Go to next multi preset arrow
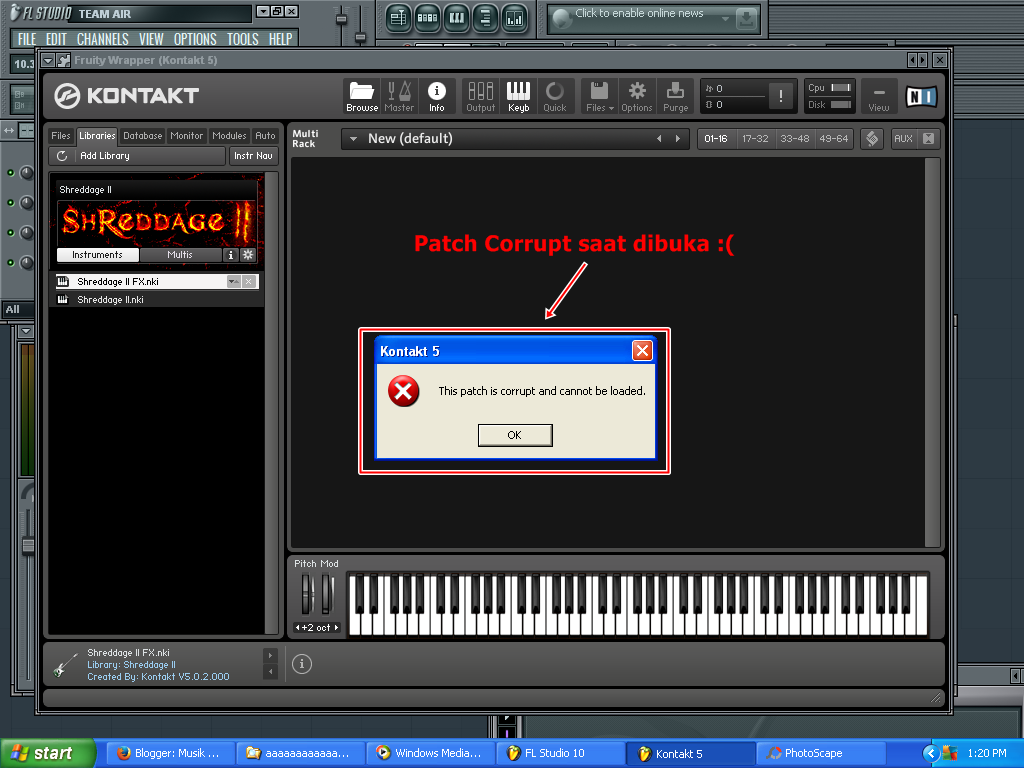This screenshot has height=768, width=1024. (x=678, y=138)
